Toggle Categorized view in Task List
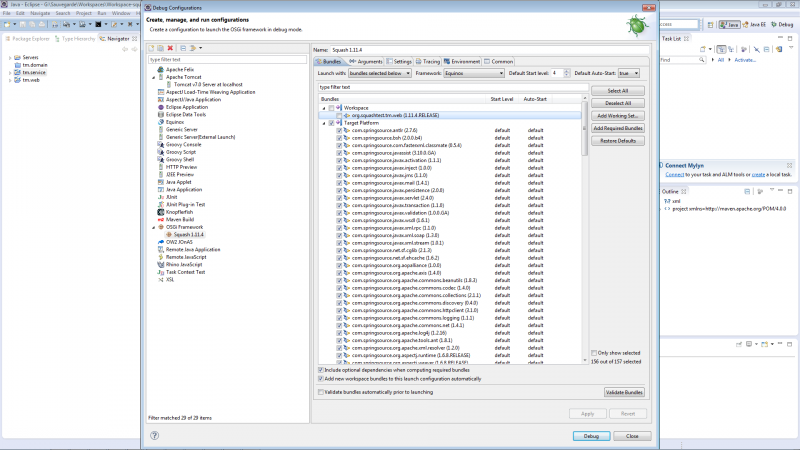This screenshot has height=450, width=800. point(721,49)
